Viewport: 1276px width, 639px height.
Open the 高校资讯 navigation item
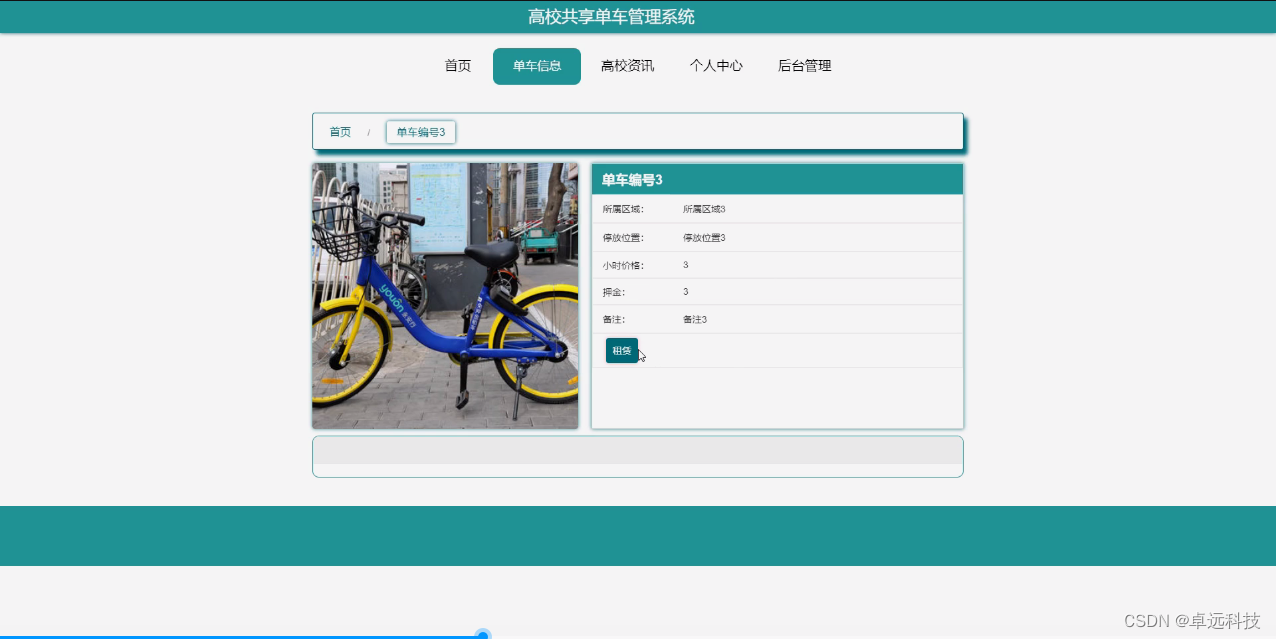click(x=627, y=65)
